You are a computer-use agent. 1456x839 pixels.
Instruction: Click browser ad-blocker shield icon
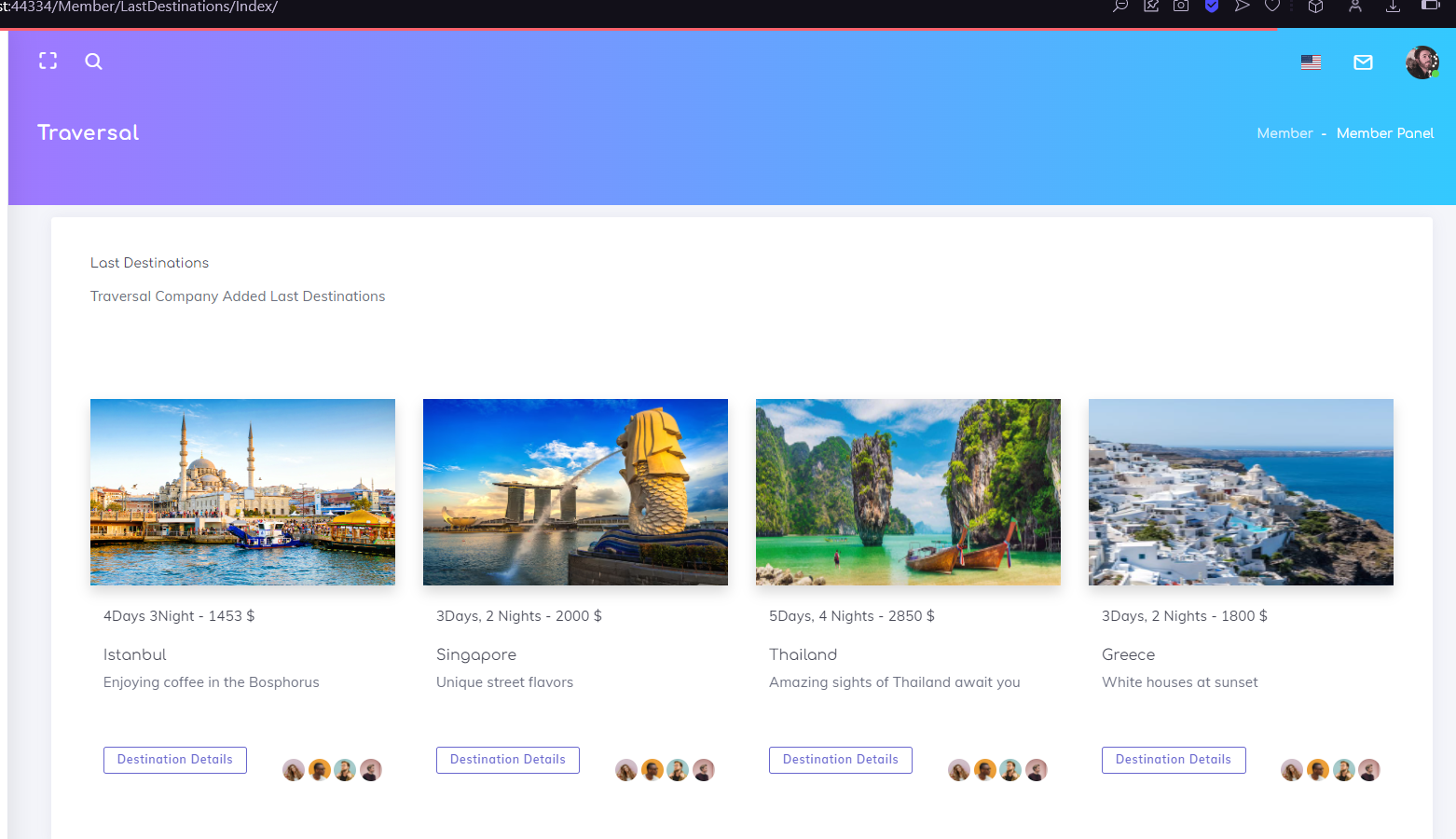tap(1212, 6)
